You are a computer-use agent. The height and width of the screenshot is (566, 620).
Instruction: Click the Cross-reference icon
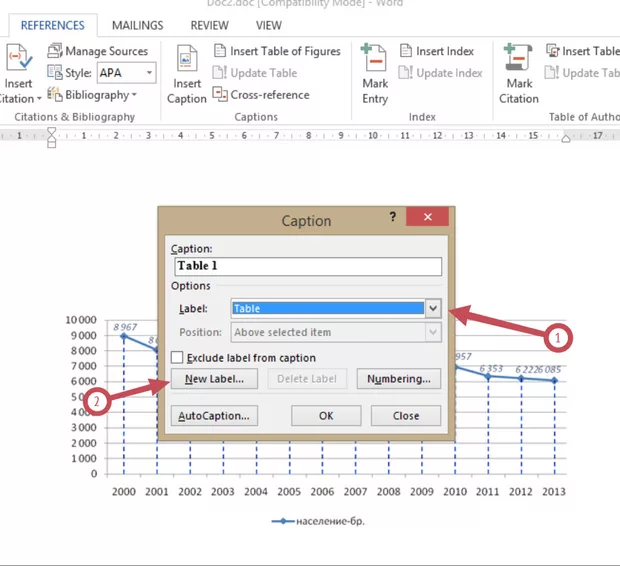tap(220, 95)
